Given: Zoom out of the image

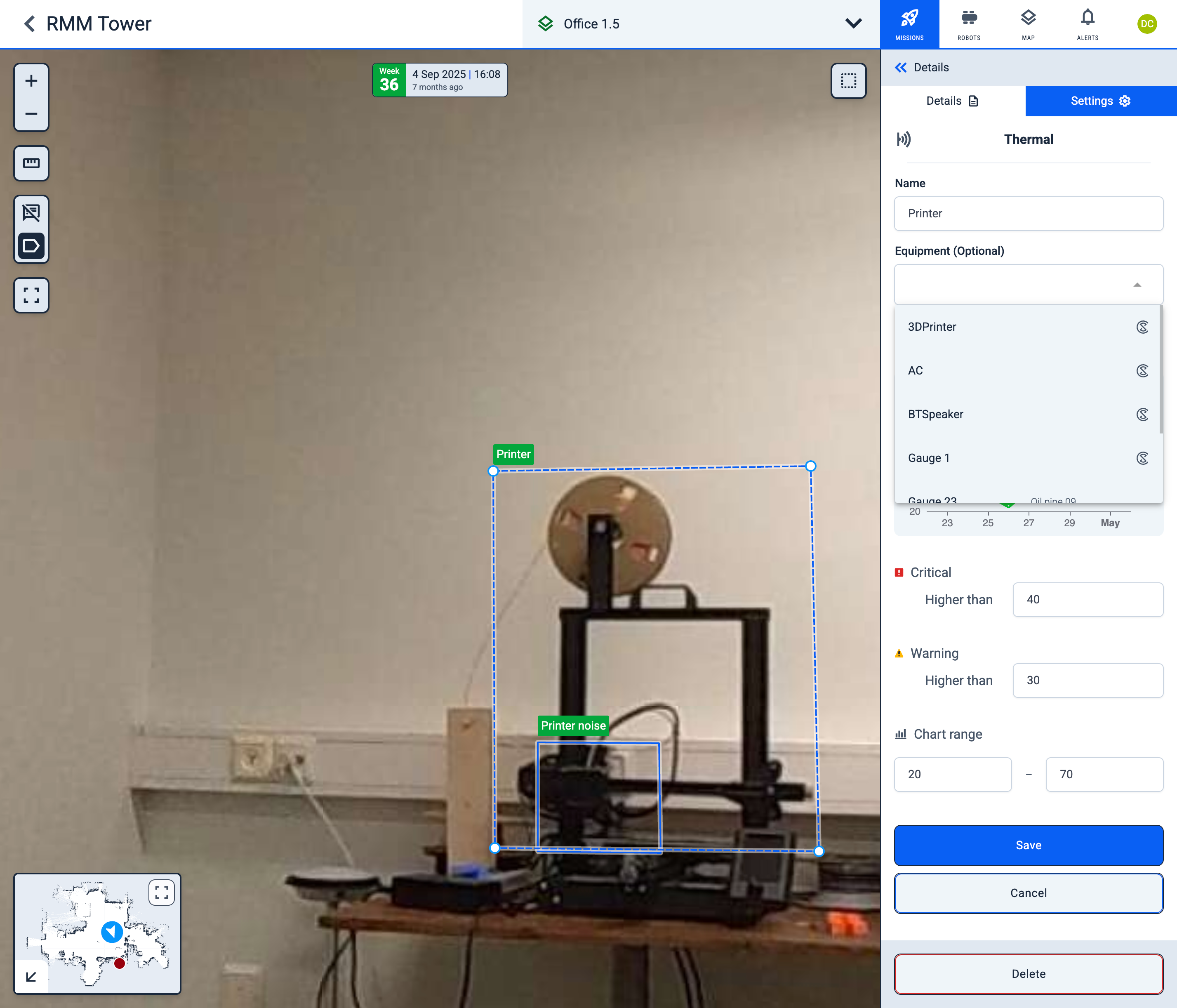Looking at the screenshot, I should [x=31, y=114].
